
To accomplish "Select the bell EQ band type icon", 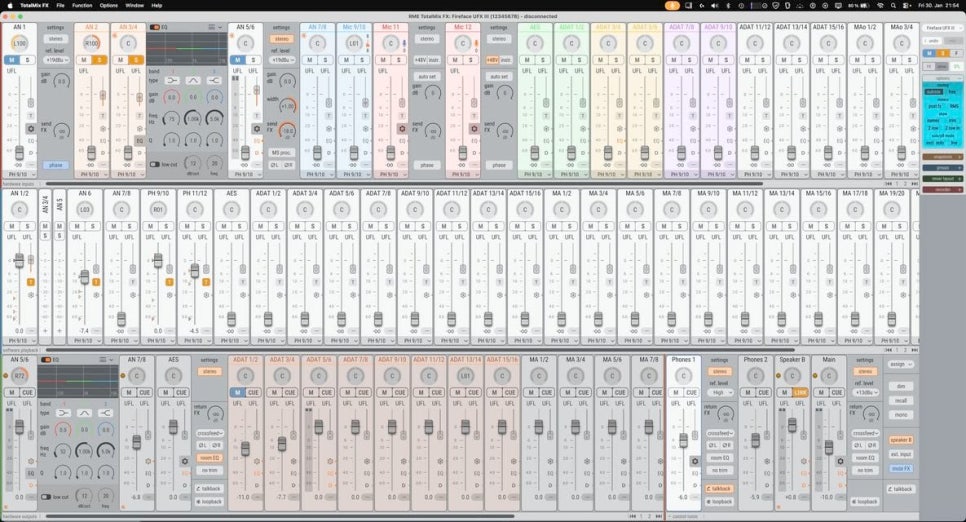I will coord(193,78).
